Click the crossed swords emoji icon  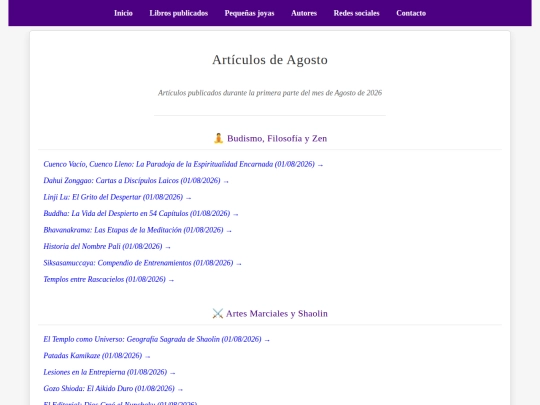click(x=218, y=313)
